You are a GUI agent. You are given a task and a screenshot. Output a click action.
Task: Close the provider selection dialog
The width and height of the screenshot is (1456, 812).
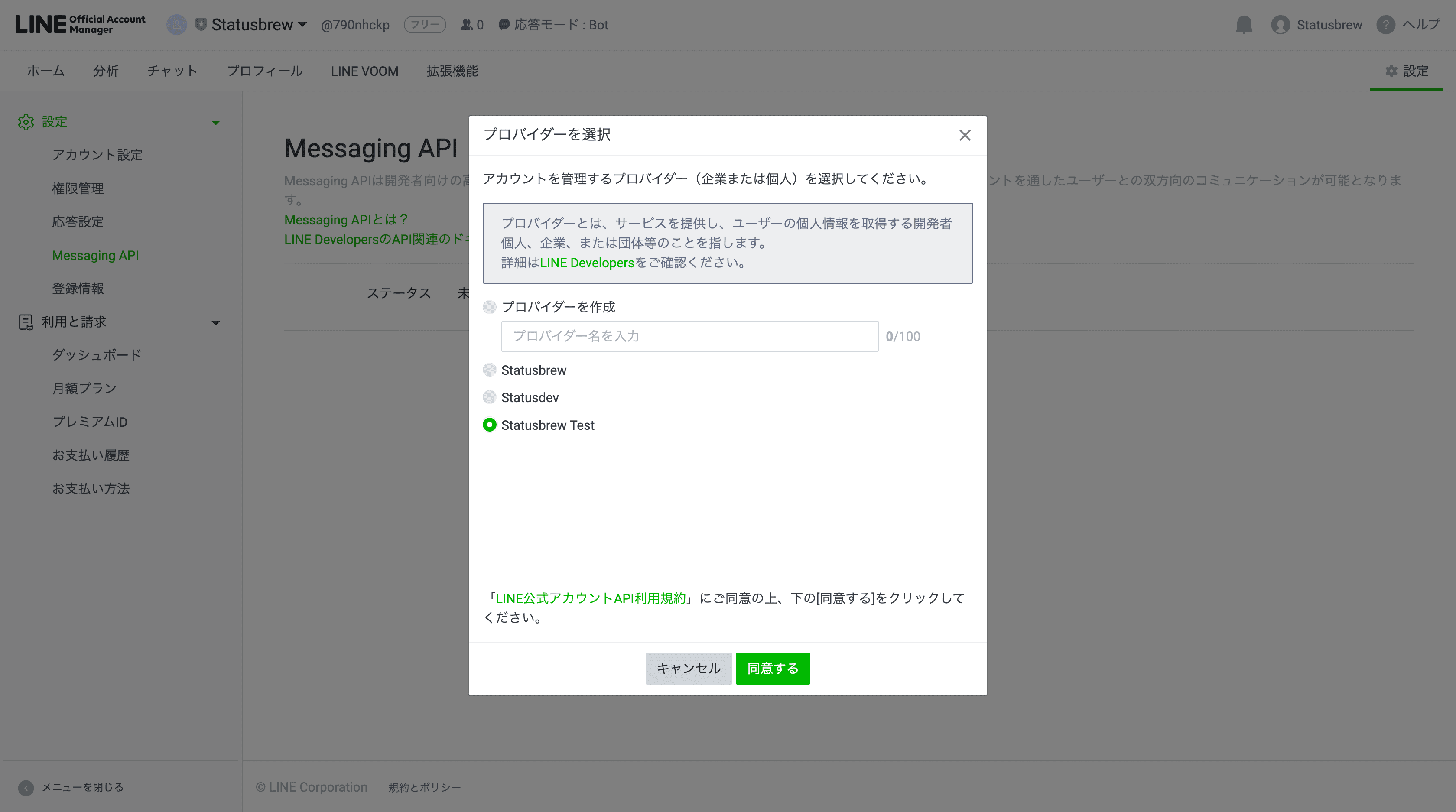click(x=965, y=135)
